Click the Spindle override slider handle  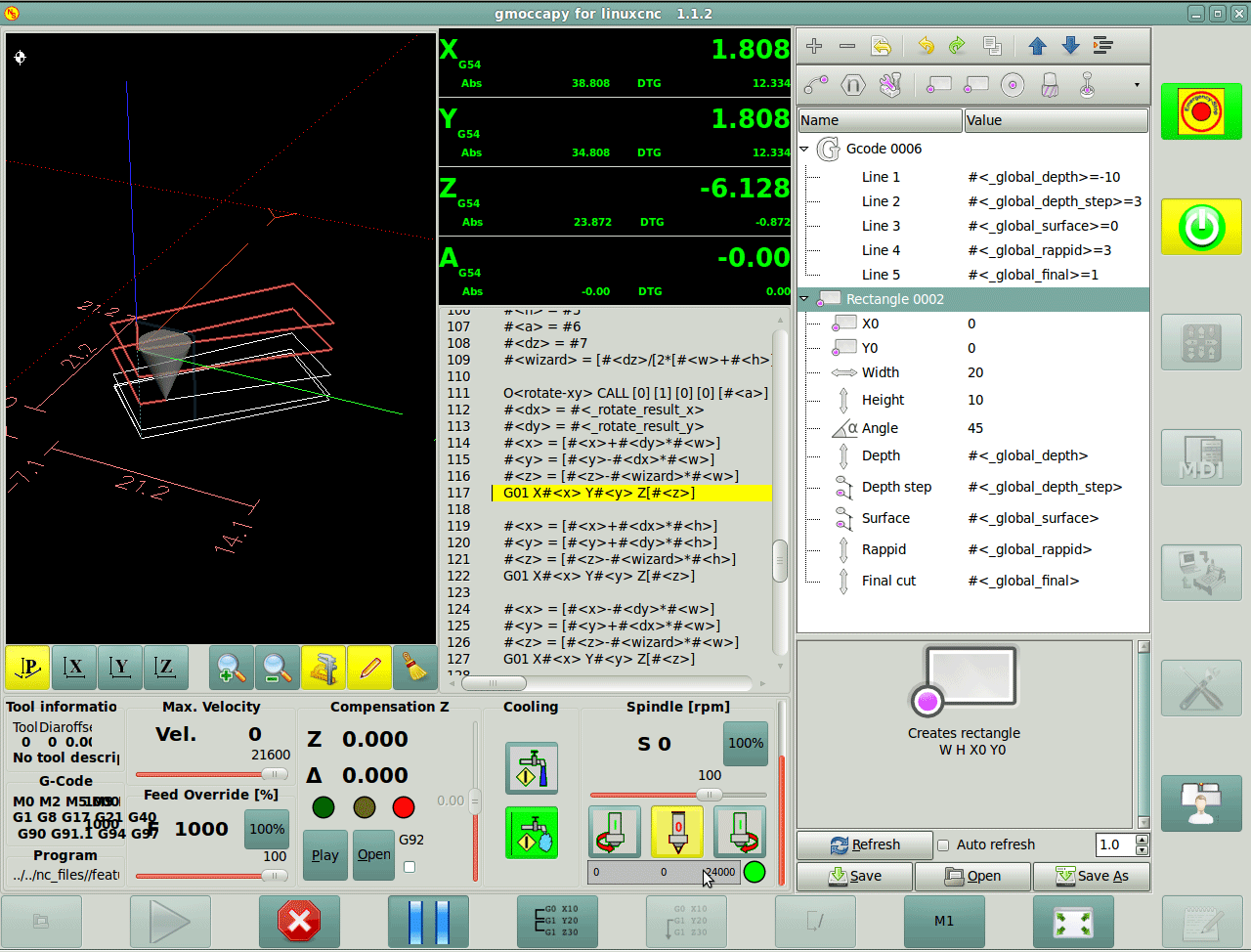point(710,795)
